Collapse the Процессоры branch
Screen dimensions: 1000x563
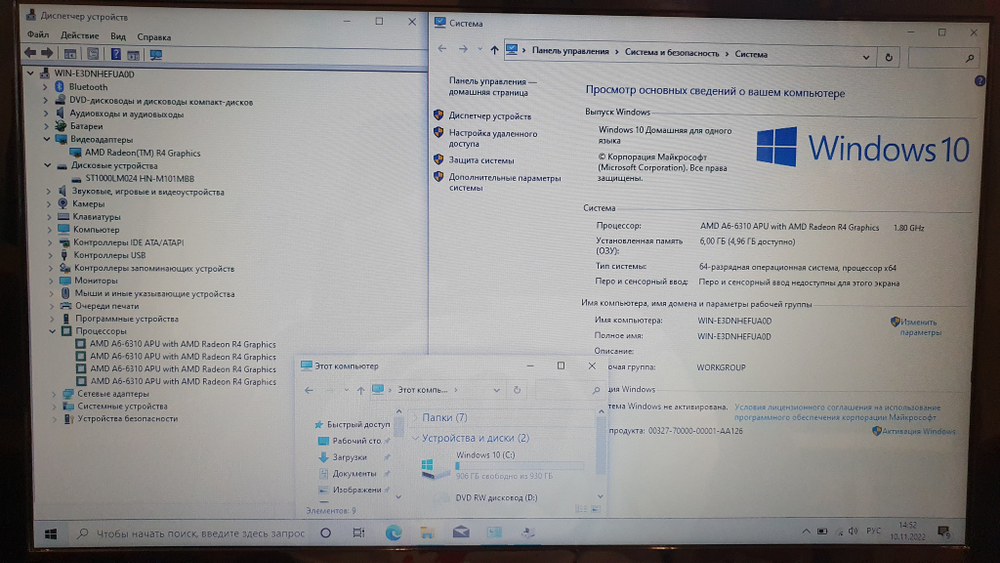(52, 331)
